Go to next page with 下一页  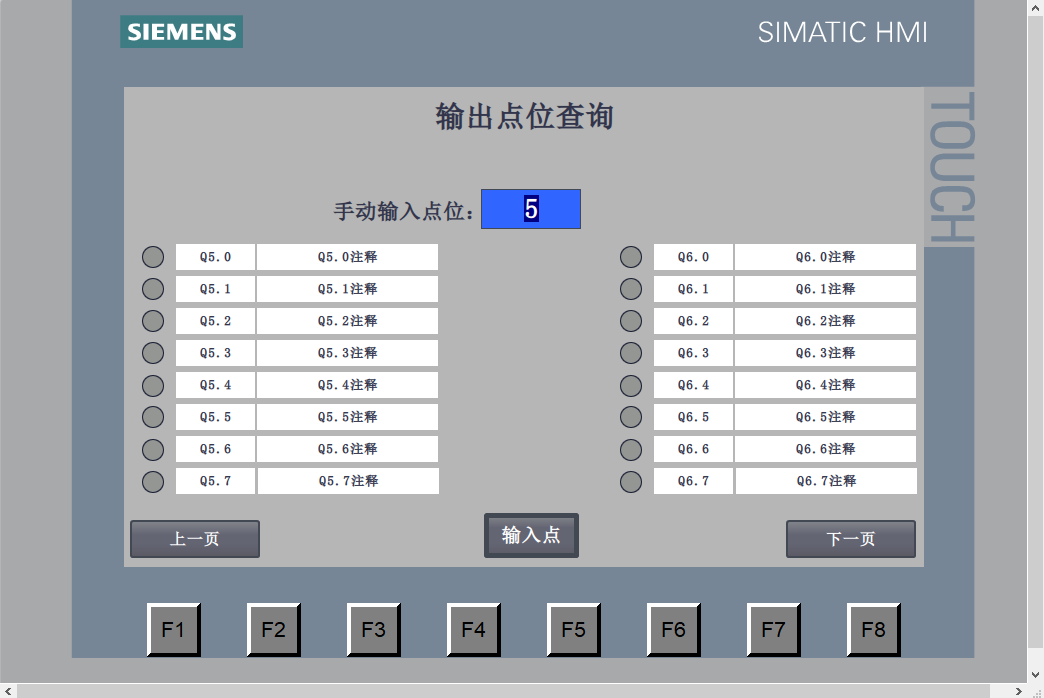[x=850, y=539]
